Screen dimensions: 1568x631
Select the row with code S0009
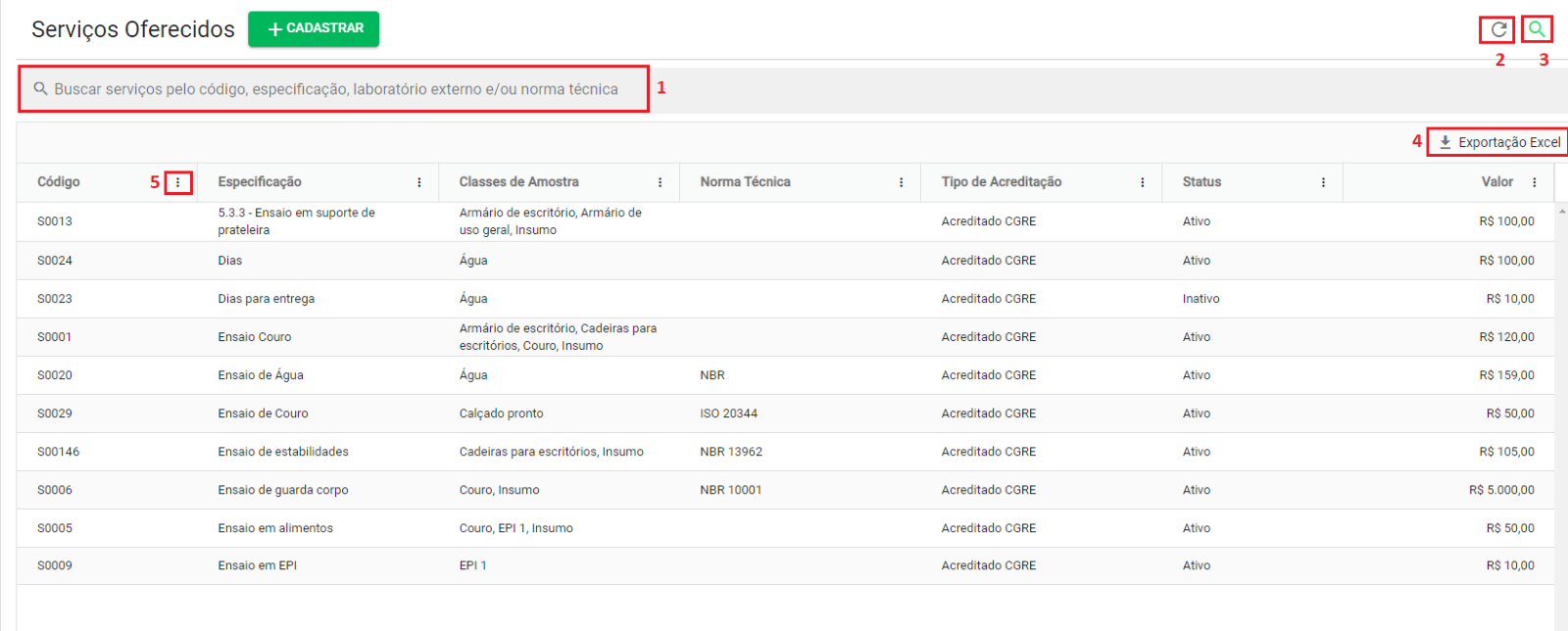pyautogui.click(x=785, y=565)
